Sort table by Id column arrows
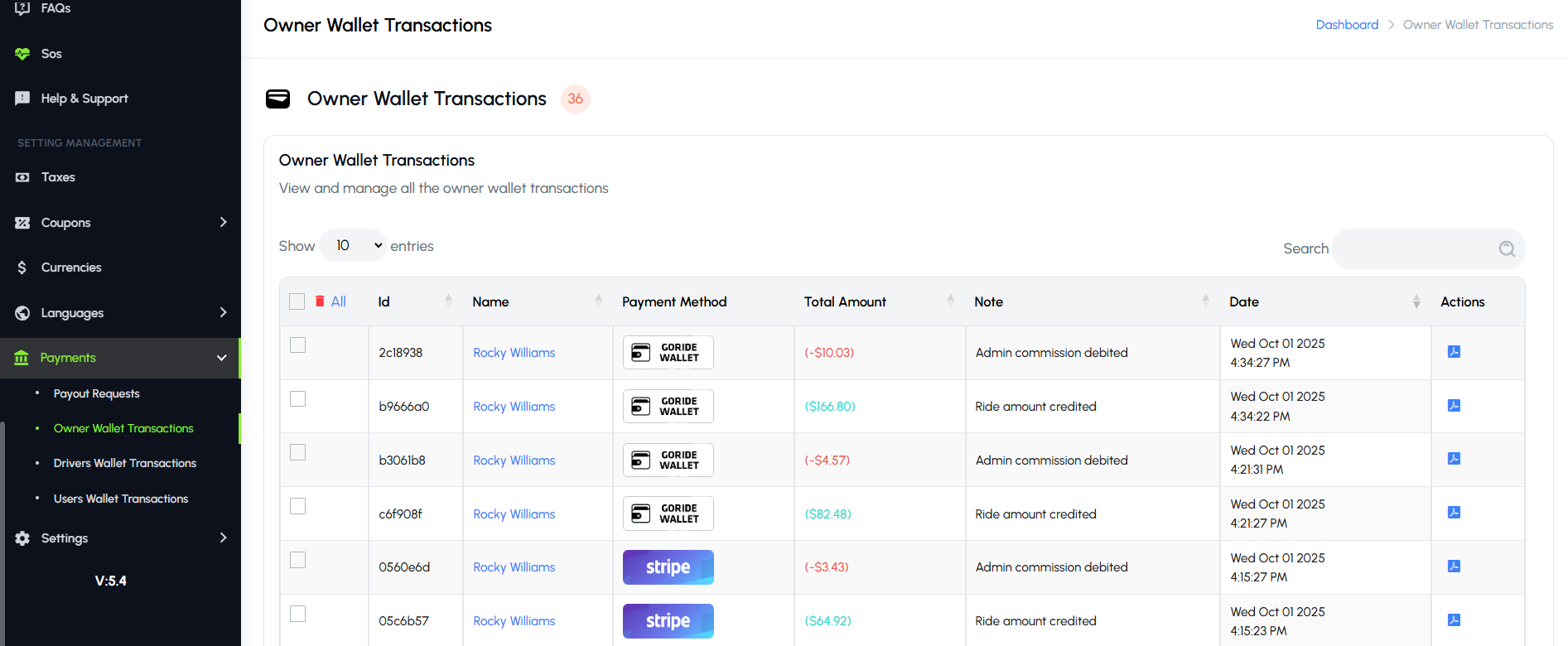Screen dimensions: 1568x646 448,301
